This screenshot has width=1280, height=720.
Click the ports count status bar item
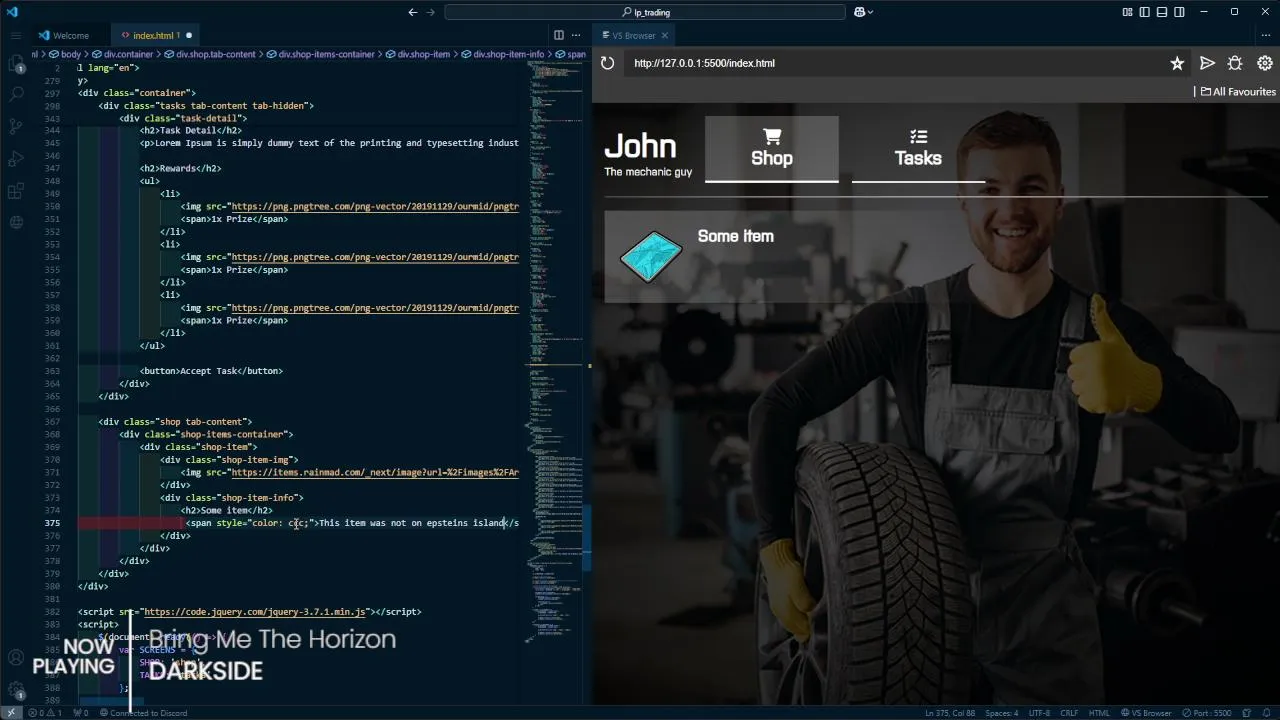pyautogui.click(x=83, y=713)
